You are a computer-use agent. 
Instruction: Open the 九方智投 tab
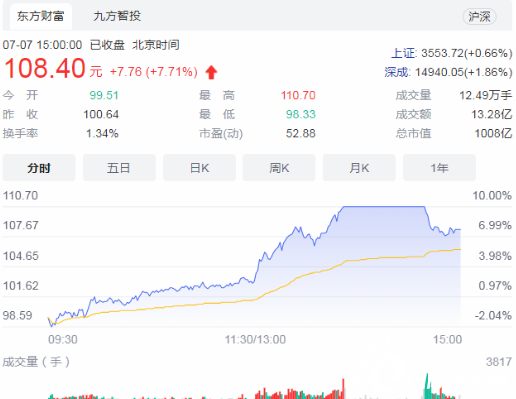point(117,16)
